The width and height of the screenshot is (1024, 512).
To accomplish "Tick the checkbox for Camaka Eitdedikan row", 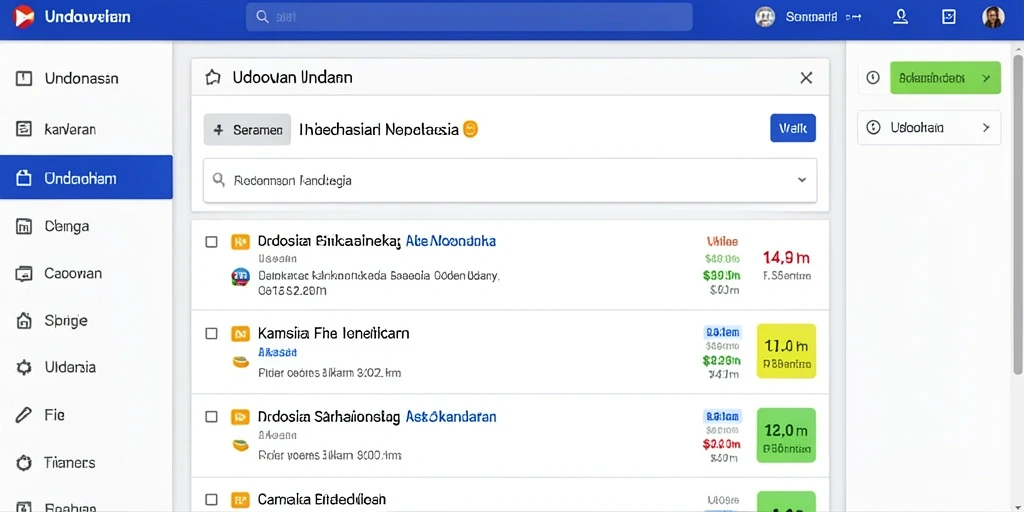I will coord(211,500).
